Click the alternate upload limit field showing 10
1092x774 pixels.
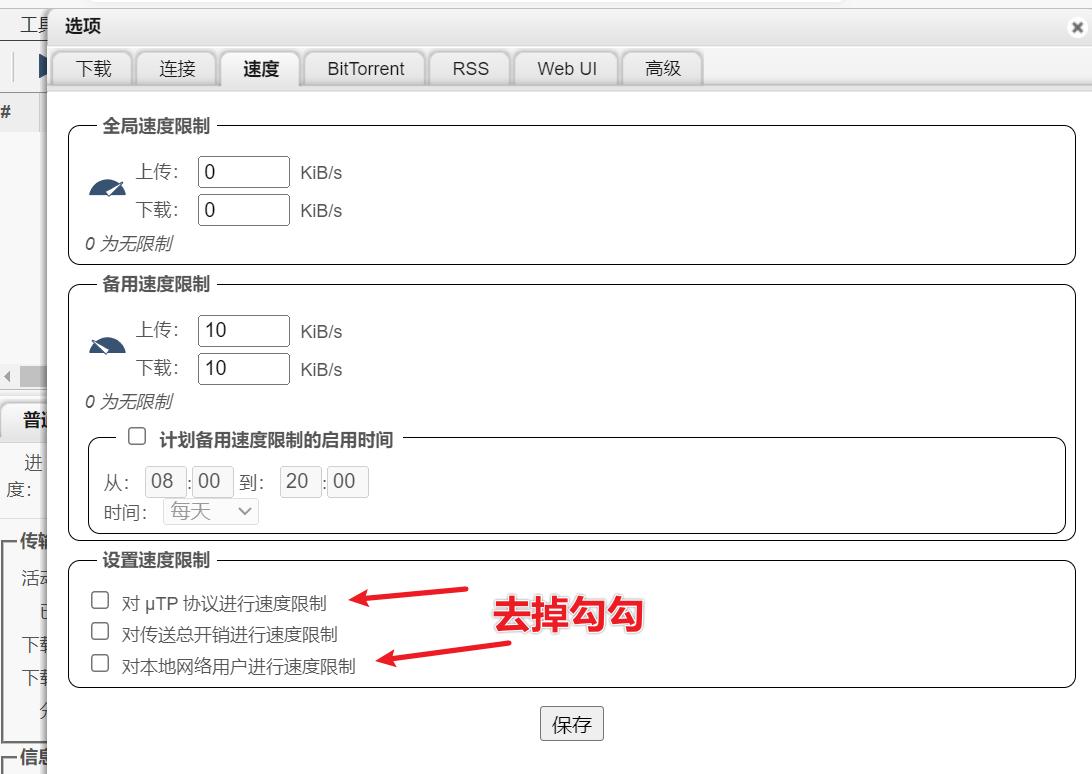coord(243,330)
